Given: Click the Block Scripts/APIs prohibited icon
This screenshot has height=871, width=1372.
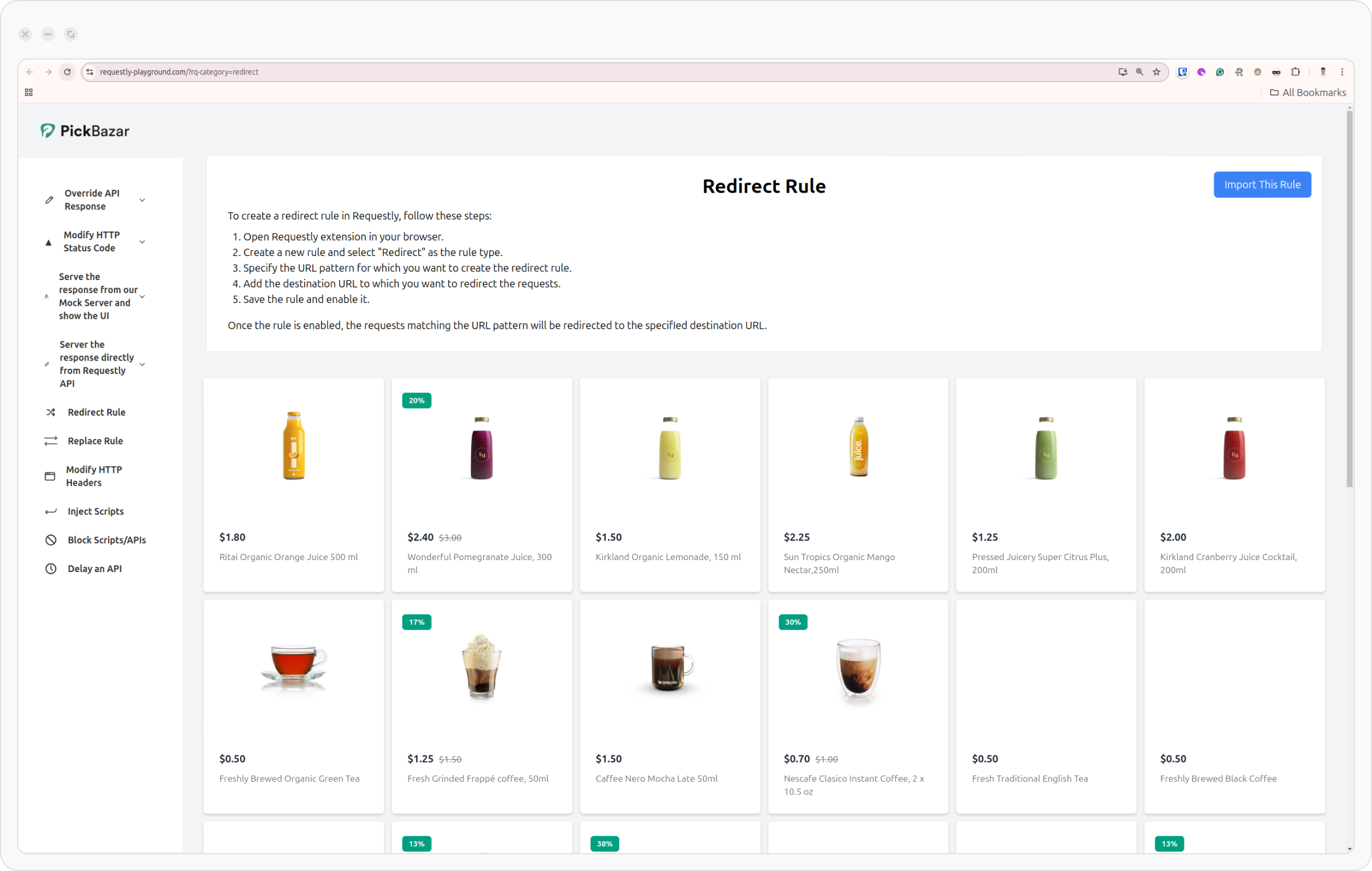Looking at the screenshot, I should tap(51, 540).
